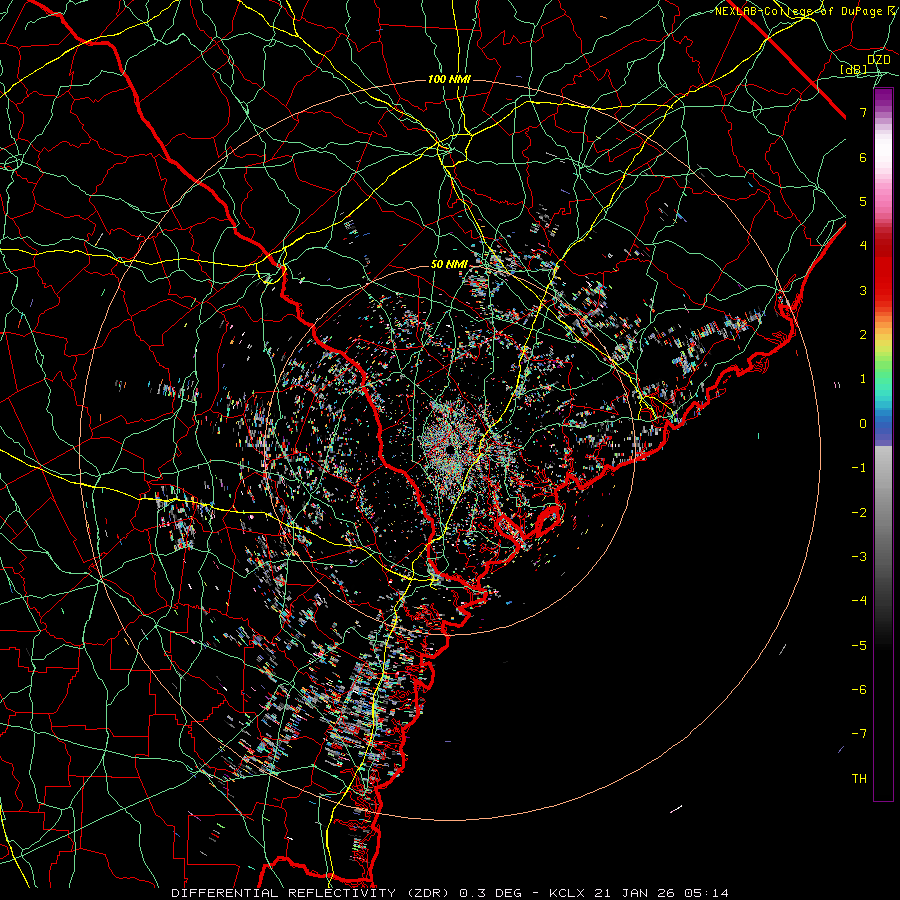Click the 100 NMI range ring label
The width and height of the screenshot is (900, 900).
click(449, 79)
